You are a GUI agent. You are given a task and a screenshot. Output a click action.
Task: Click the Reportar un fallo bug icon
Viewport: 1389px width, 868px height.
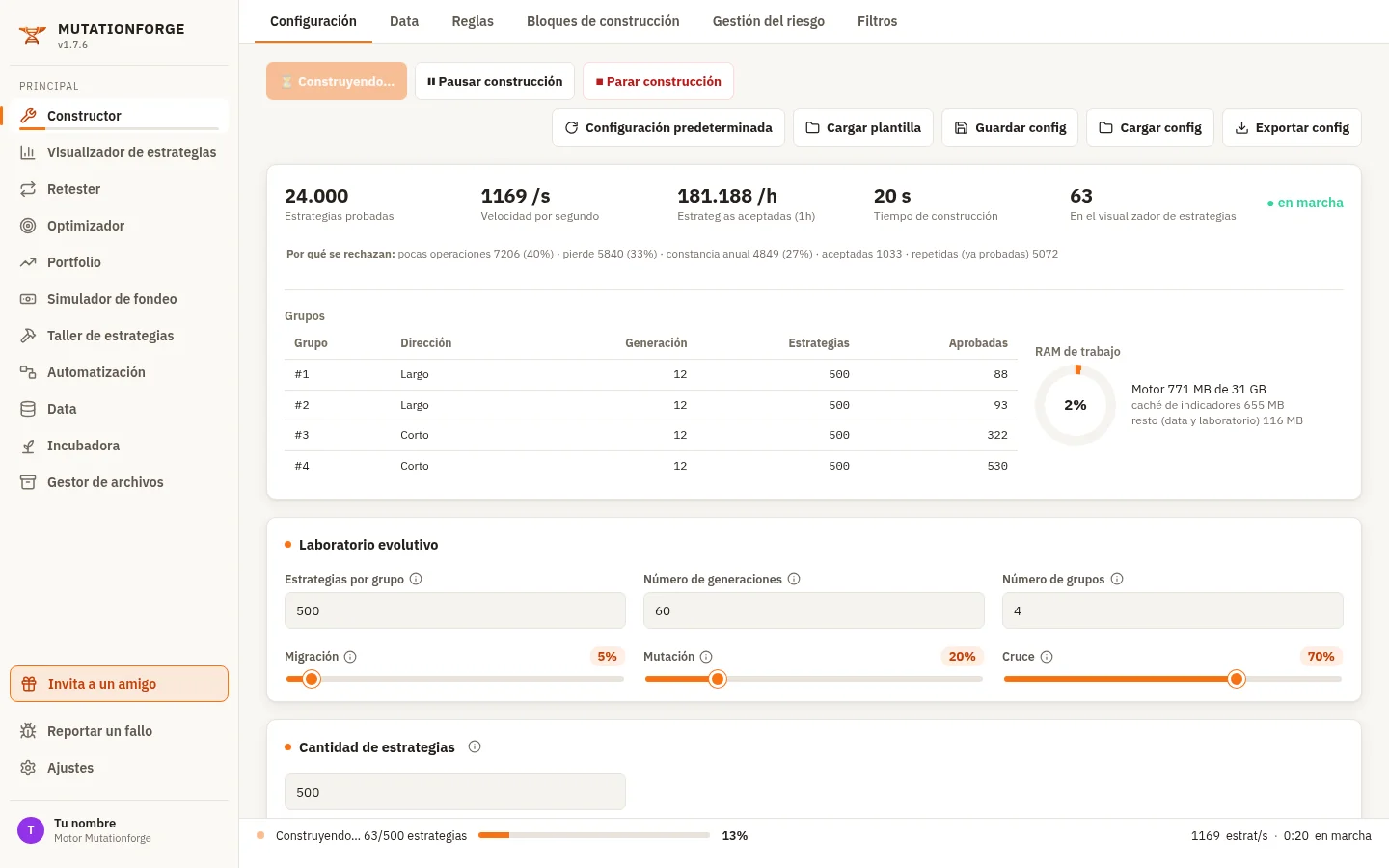point(28,731)
